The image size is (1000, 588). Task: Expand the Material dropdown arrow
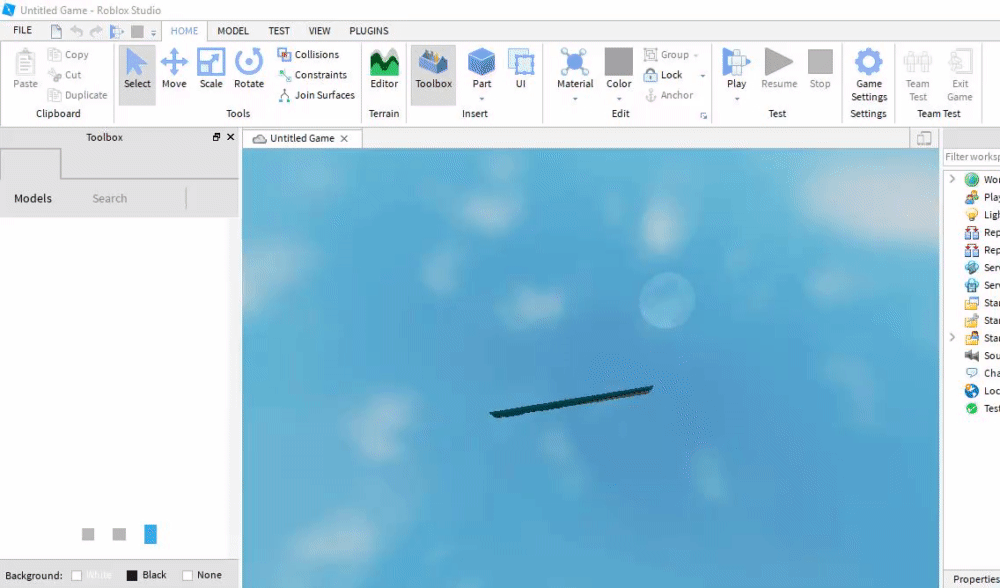[x=575, y=99]
